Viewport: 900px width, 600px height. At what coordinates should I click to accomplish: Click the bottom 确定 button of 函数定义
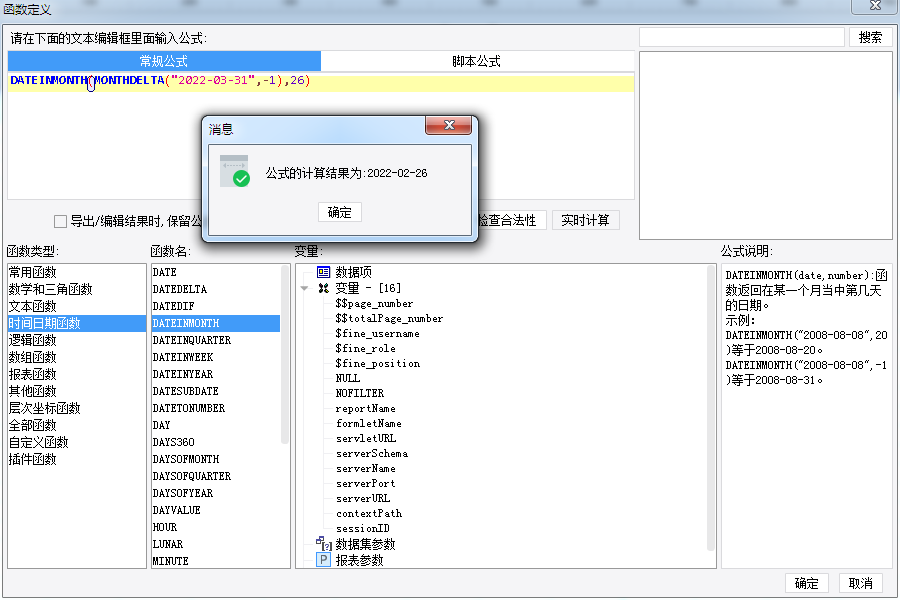(x=806, y=583)
